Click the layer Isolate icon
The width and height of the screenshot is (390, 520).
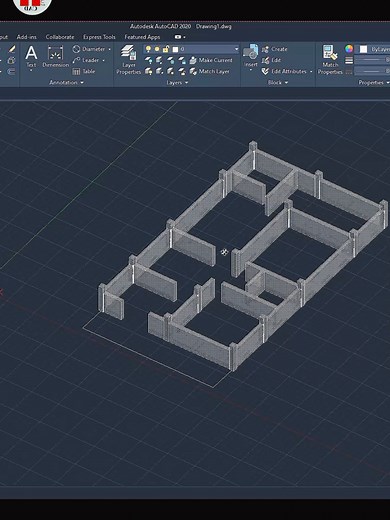(159, 60)
